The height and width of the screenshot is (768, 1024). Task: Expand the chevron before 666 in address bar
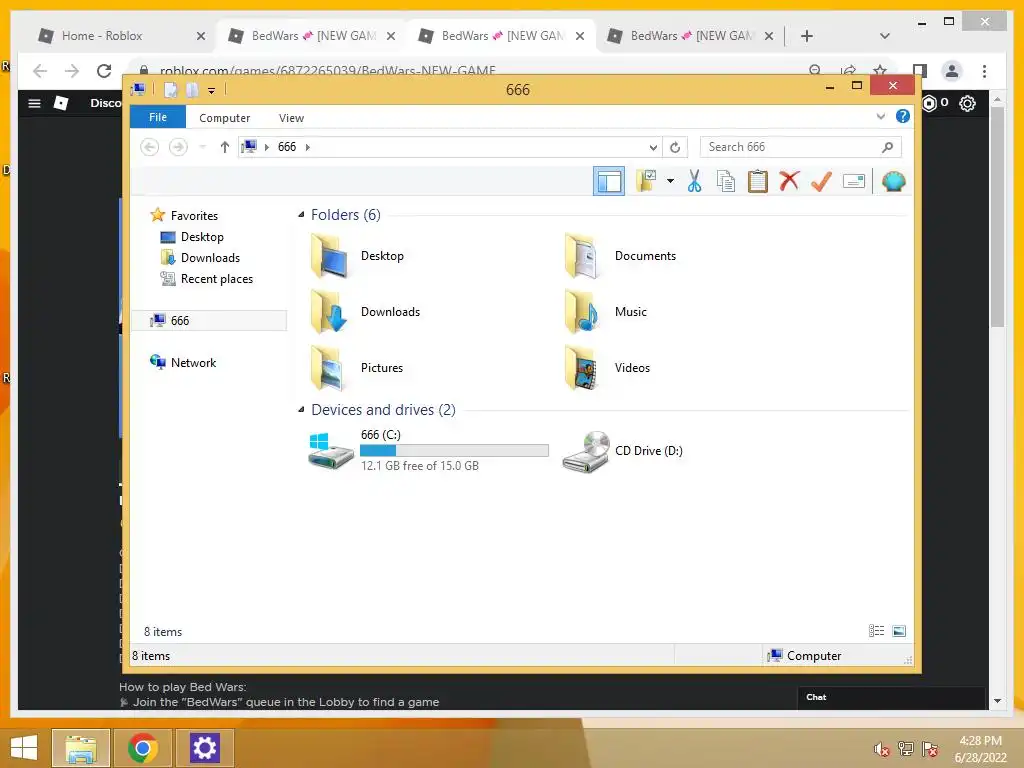click(x=266, y=147)
